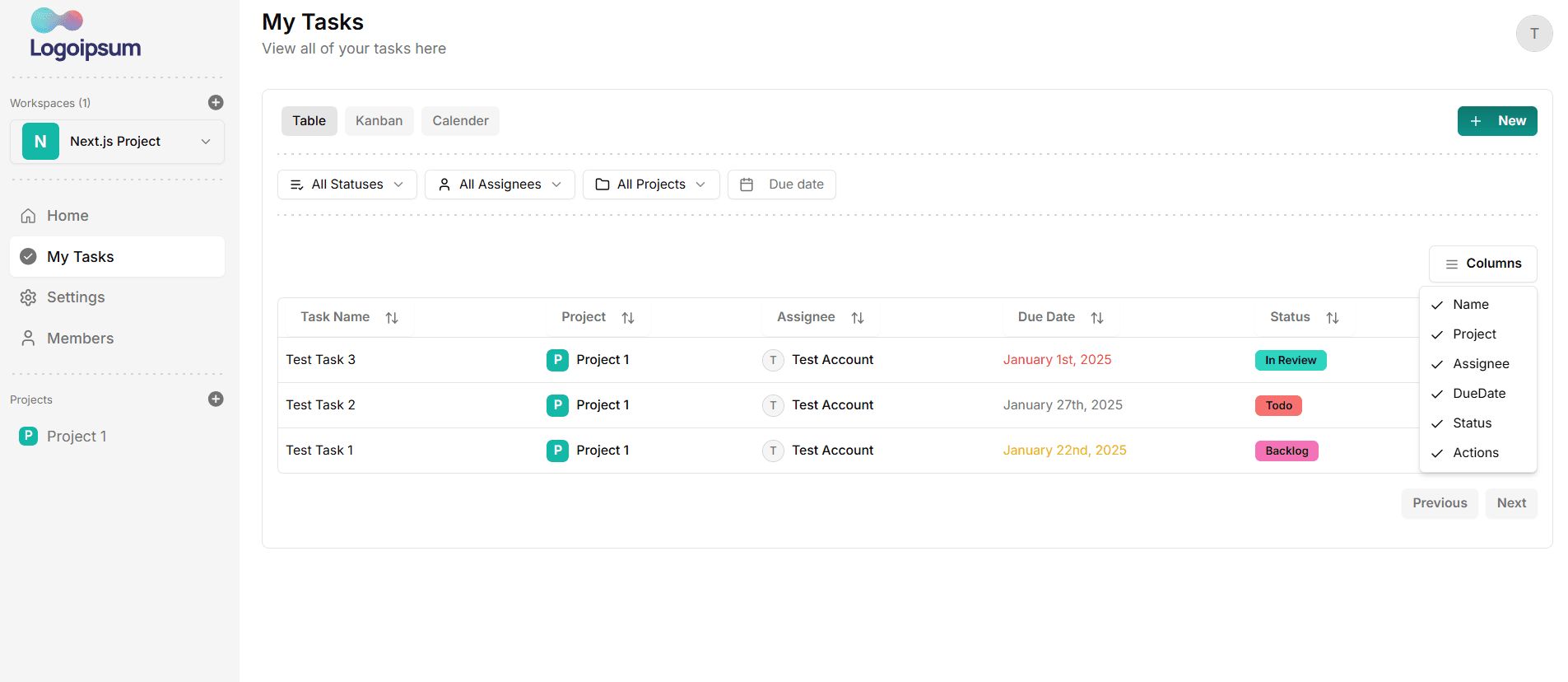Image resolution: width=1568 pixels, height=682 pixels.
Task: Click Project 1 icon in Test Task 2 row
Action: [557, 405]
